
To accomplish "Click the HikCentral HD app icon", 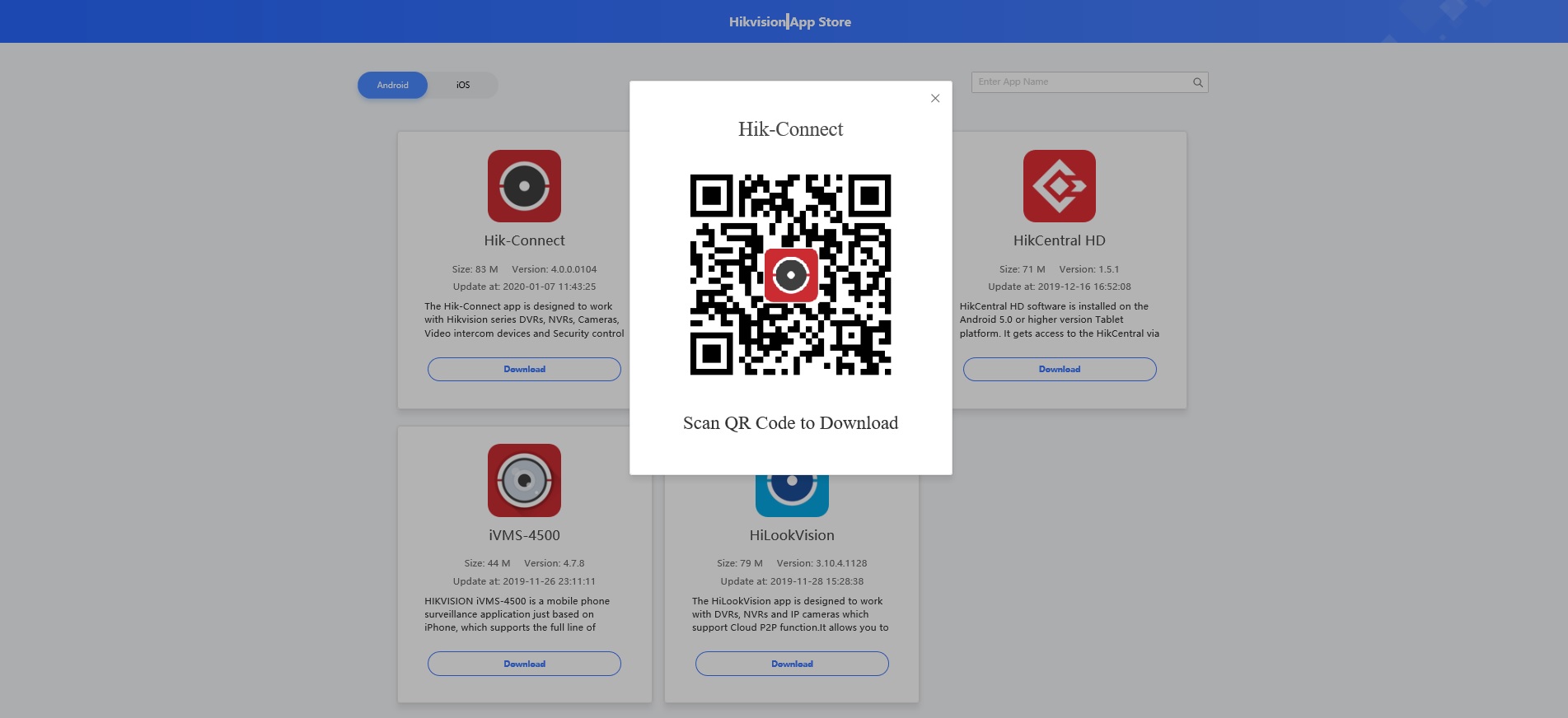I will tap(1059, 186).
